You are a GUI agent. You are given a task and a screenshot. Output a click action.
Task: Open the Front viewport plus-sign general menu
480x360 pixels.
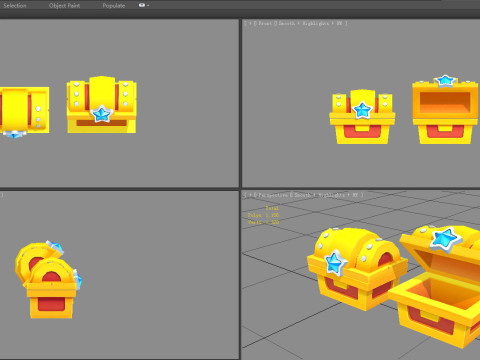pyautogui.click(x=250, y=23)
